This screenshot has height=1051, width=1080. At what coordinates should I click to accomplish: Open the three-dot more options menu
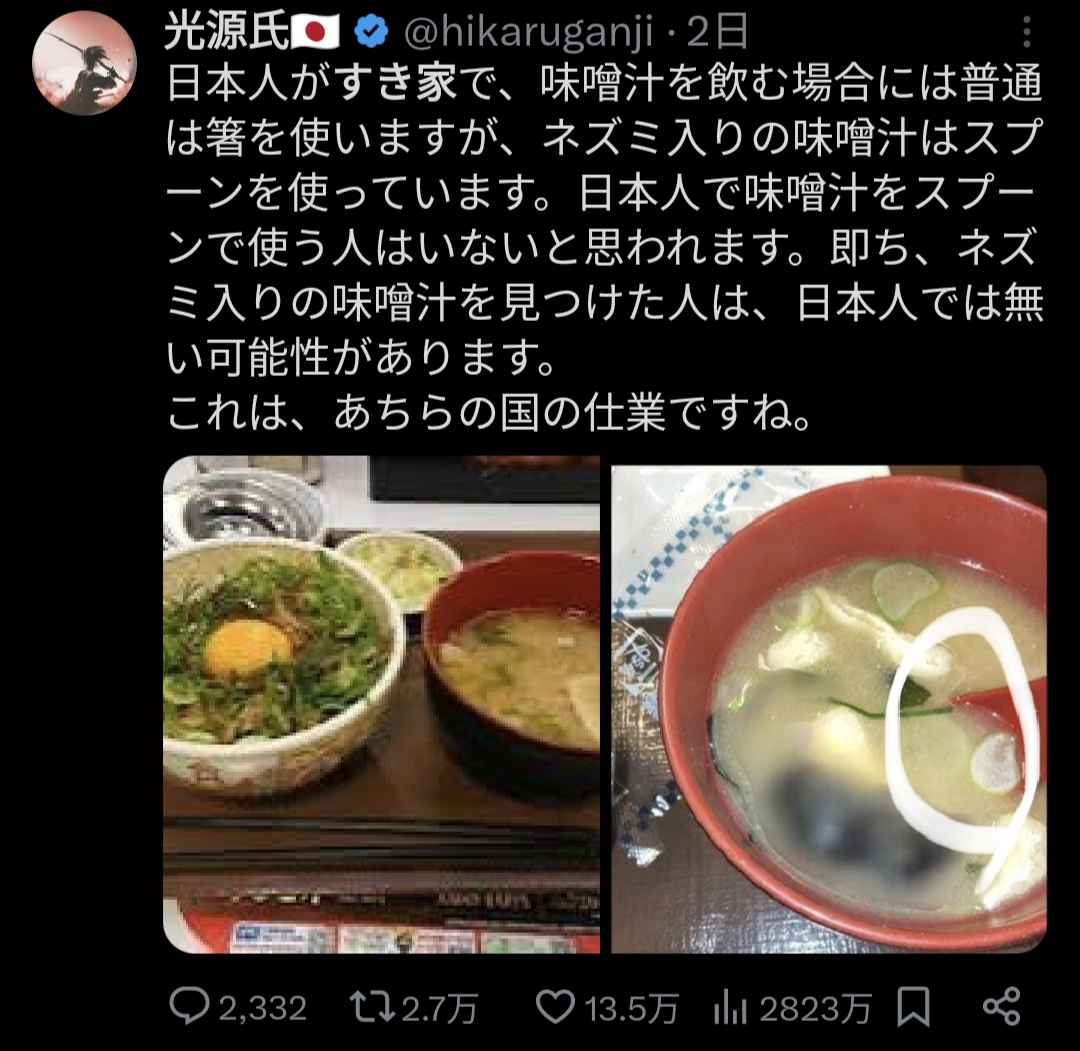point(1026,32)
